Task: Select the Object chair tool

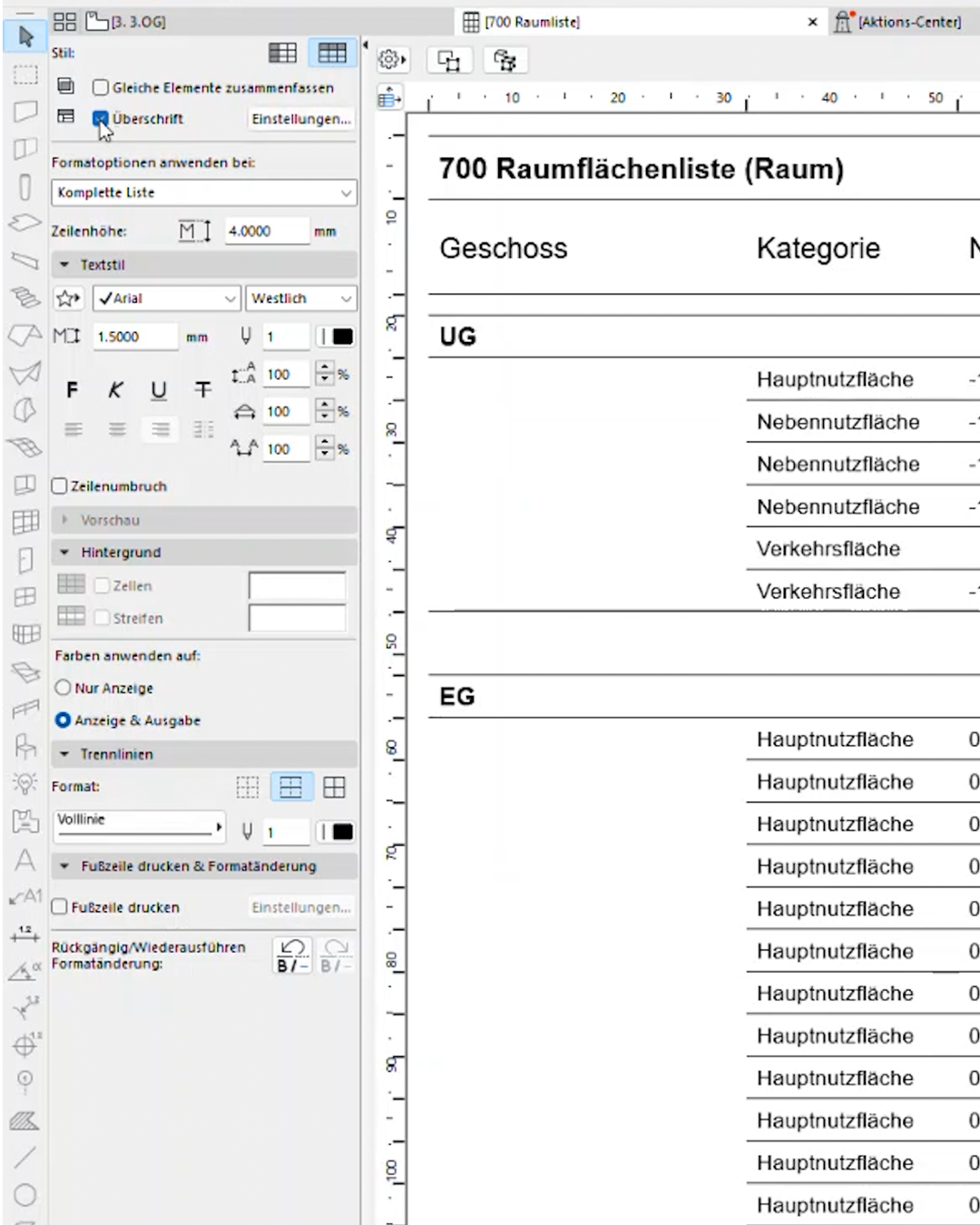Action: (x=25, y=746)
